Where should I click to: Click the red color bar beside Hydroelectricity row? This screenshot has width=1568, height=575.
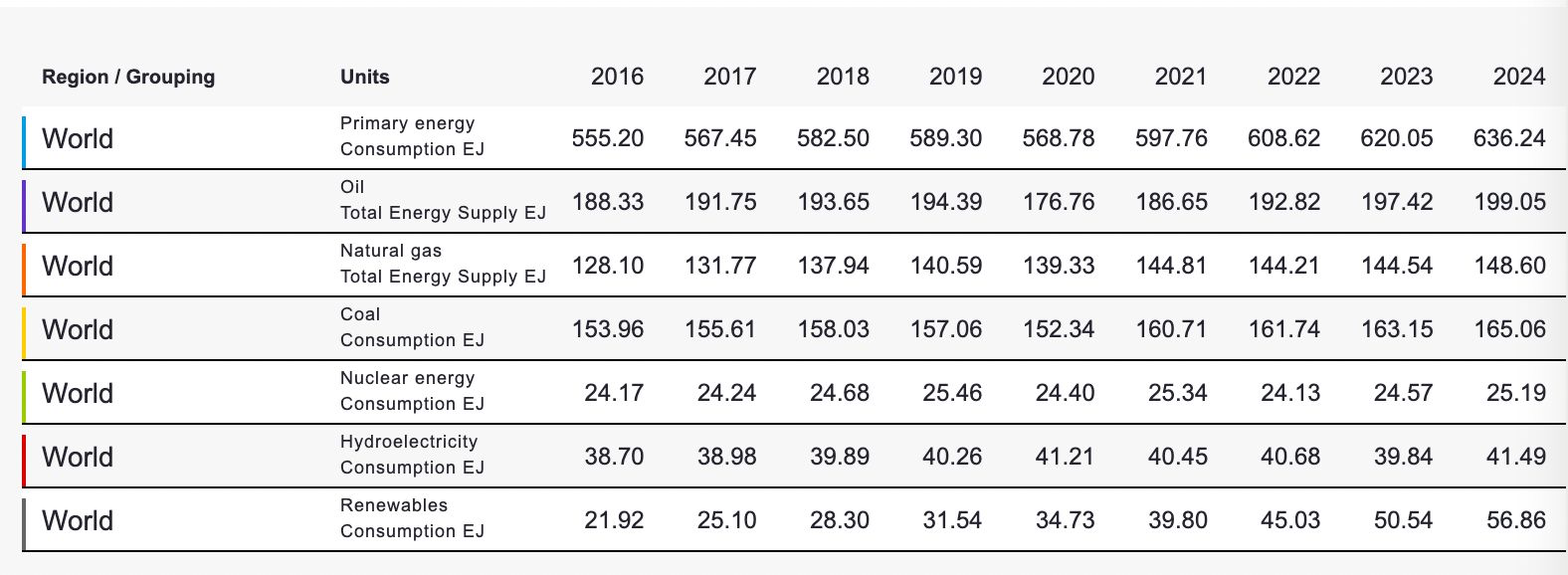pos(24,457)
